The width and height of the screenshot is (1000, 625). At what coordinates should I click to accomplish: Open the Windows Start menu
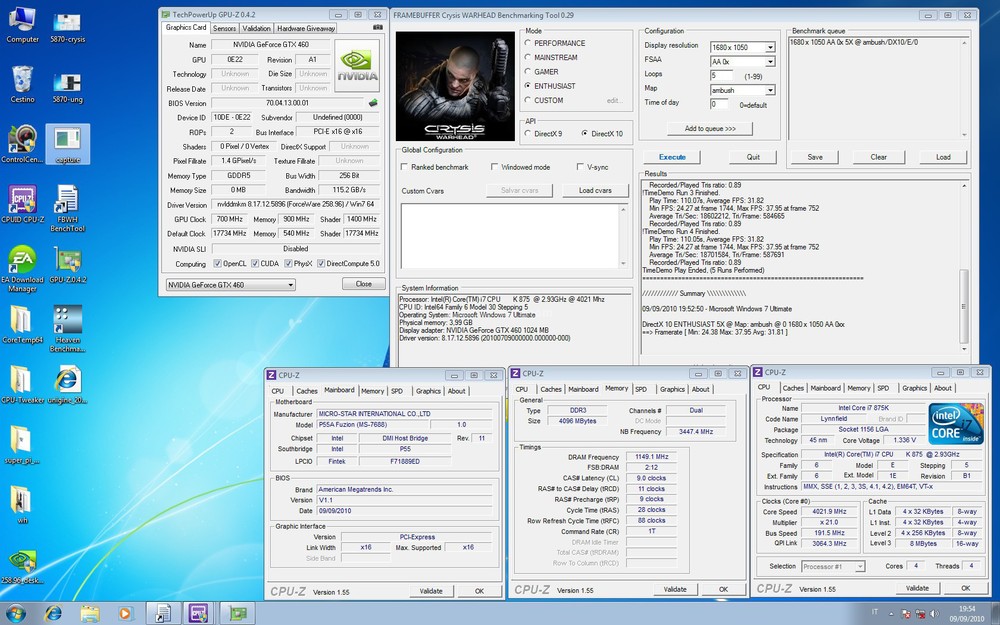15,614
